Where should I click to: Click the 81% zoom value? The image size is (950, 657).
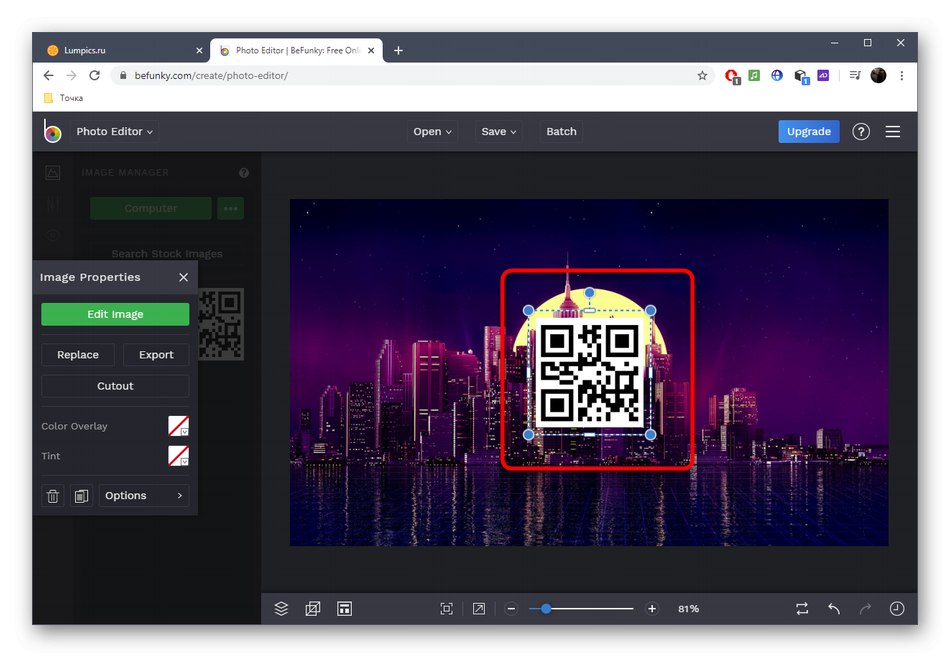point(688,609)
